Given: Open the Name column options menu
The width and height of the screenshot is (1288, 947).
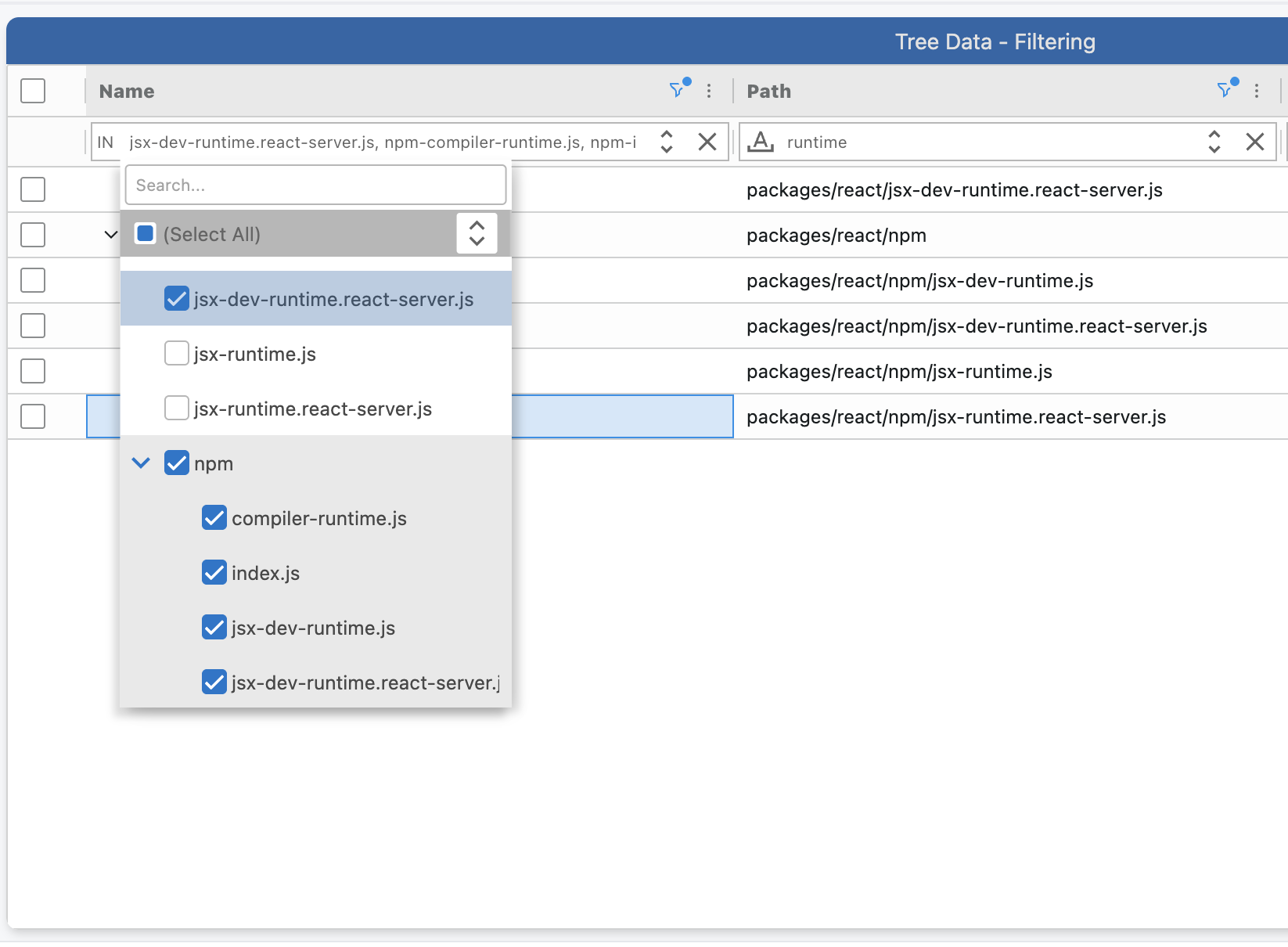Looking at the screenshot, I should coord(709,91).
